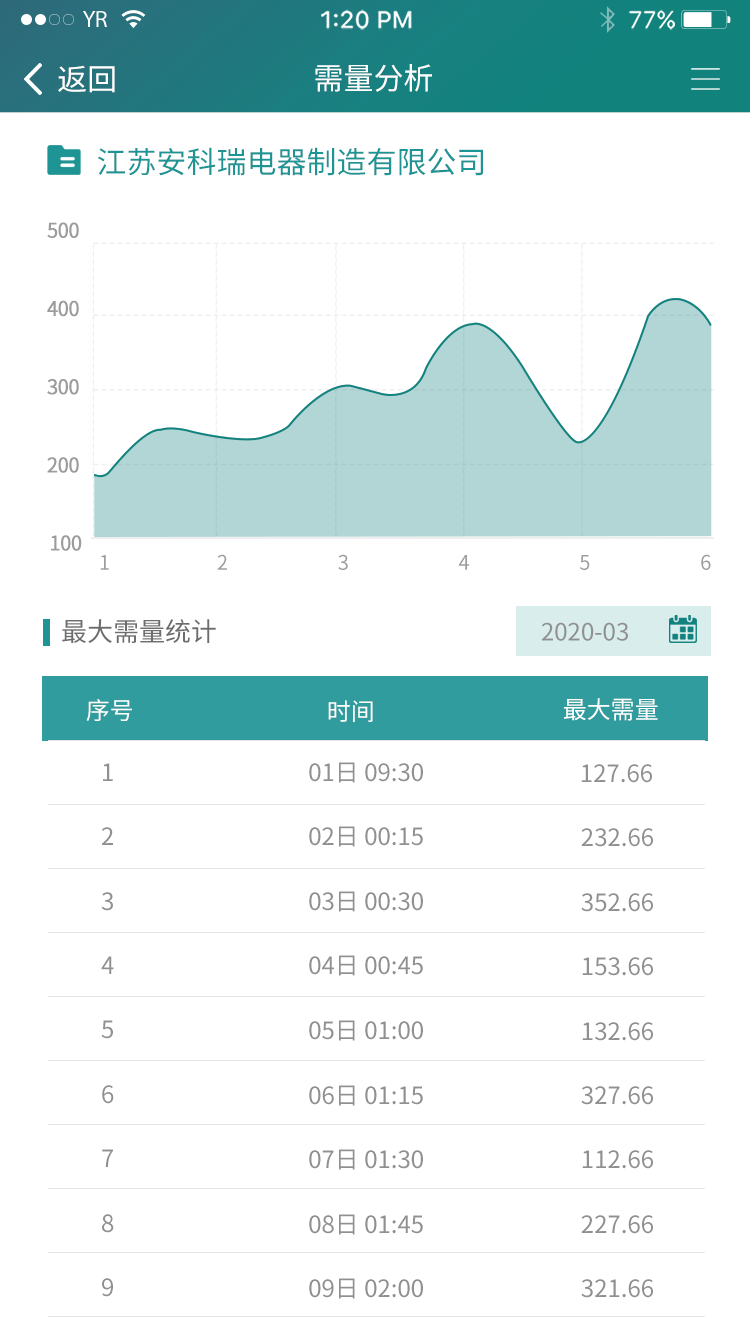Tap the chart dip at x-axis 5
The image size is (750, 1334).
579,442
